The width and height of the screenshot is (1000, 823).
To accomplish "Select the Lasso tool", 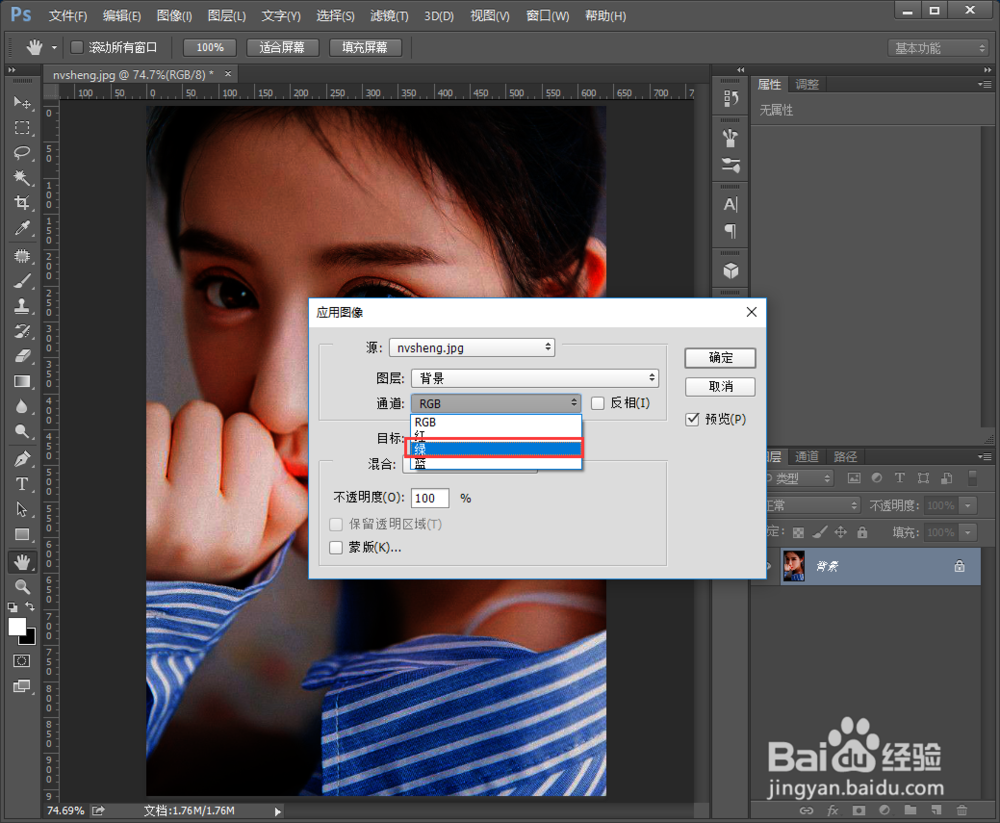I will click(22, 152).
